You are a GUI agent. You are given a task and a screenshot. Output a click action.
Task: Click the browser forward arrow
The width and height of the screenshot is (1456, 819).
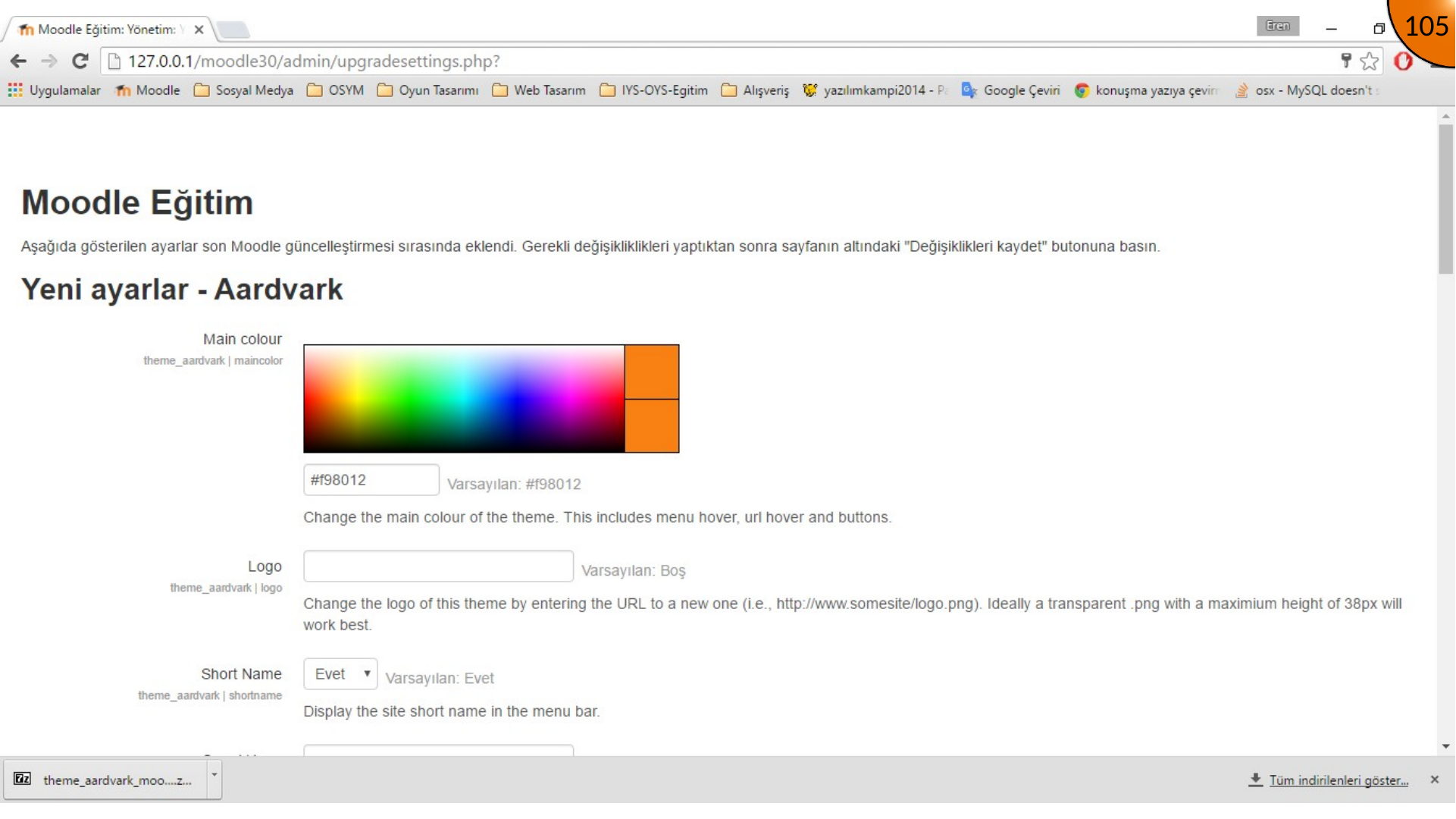pos(49,61)
